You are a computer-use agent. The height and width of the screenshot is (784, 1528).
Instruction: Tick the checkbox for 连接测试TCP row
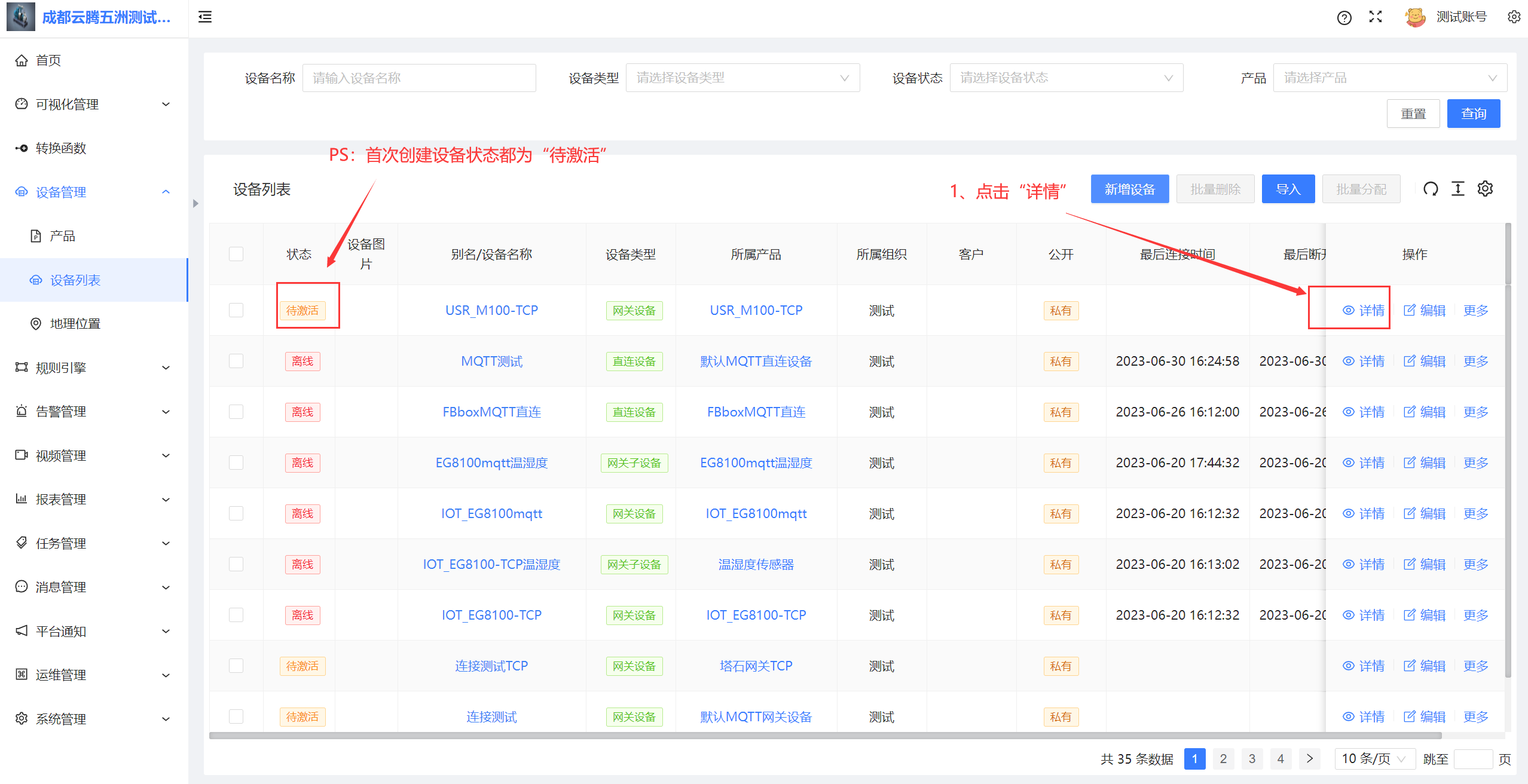click(236, 666)
